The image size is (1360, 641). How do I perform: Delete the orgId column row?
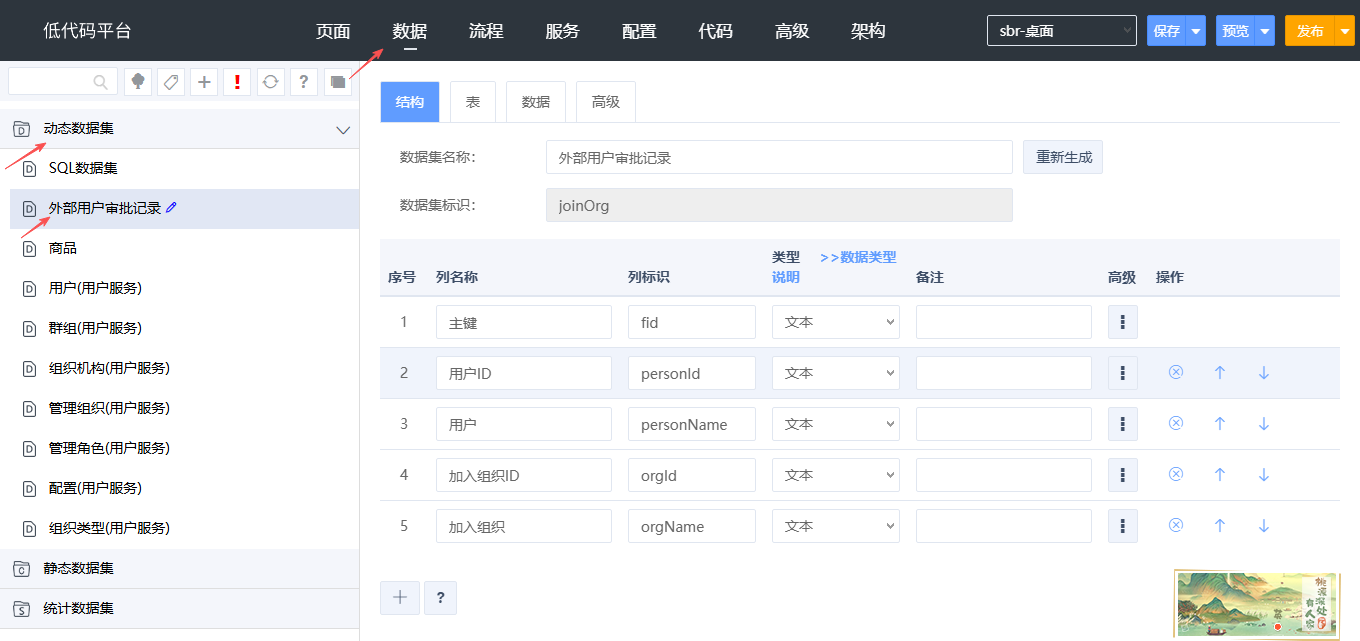[1176, 475]
